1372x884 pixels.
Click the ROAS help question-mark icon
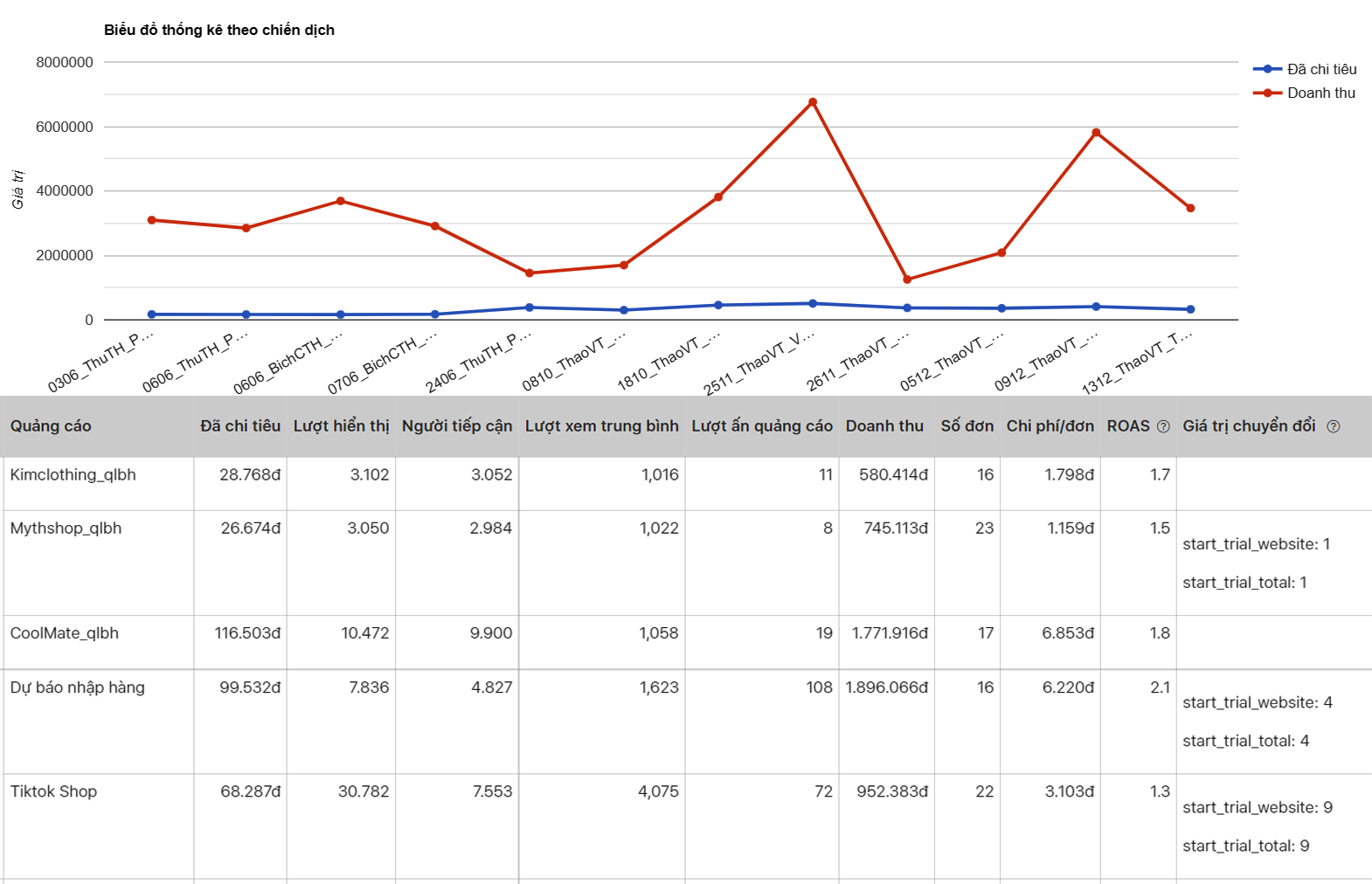[1163, 426]
